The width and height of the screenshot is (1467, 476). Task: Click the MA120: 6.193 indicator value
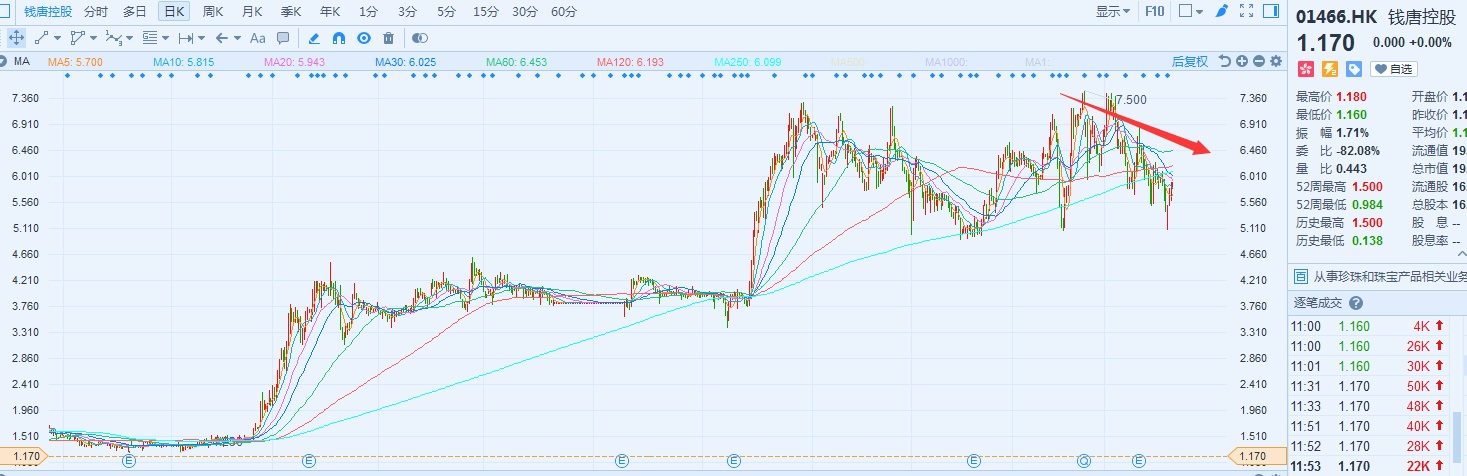coord(631,62)
